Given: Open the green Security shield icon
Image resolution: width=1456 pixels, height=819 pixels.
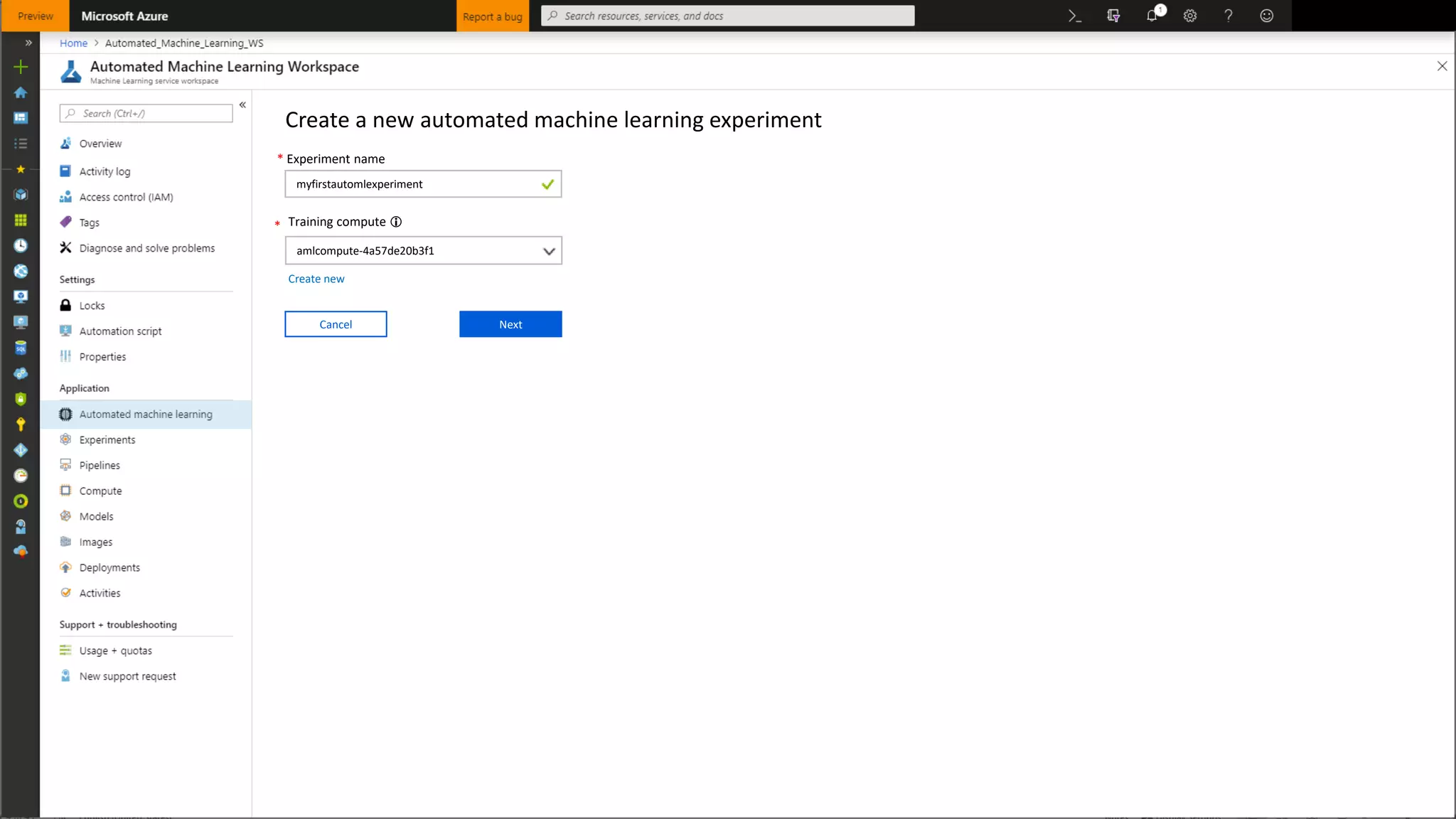Looking at the screenshot, I should 21,399.
